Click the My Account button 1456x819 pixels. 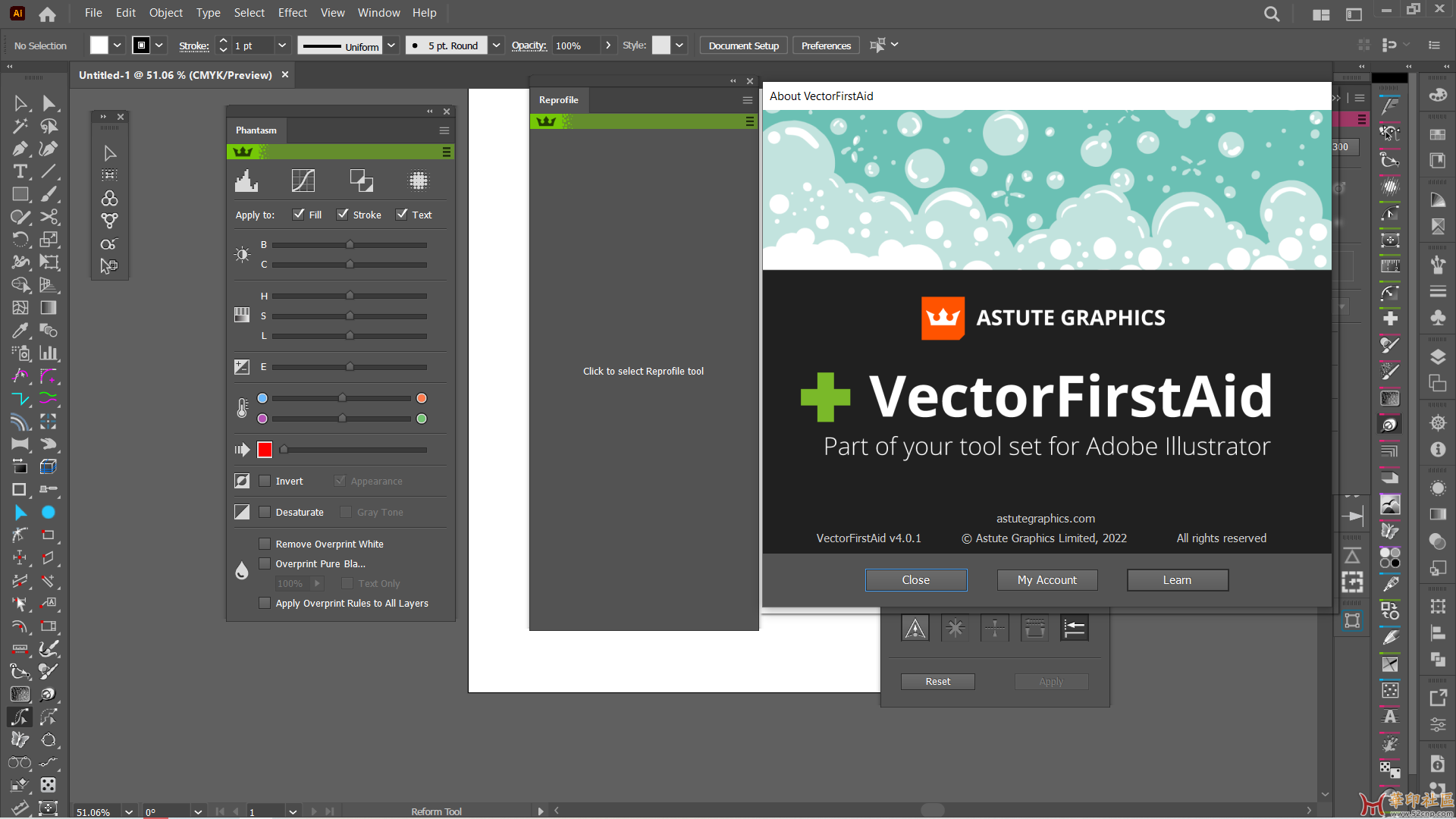tap(1046, 579)
